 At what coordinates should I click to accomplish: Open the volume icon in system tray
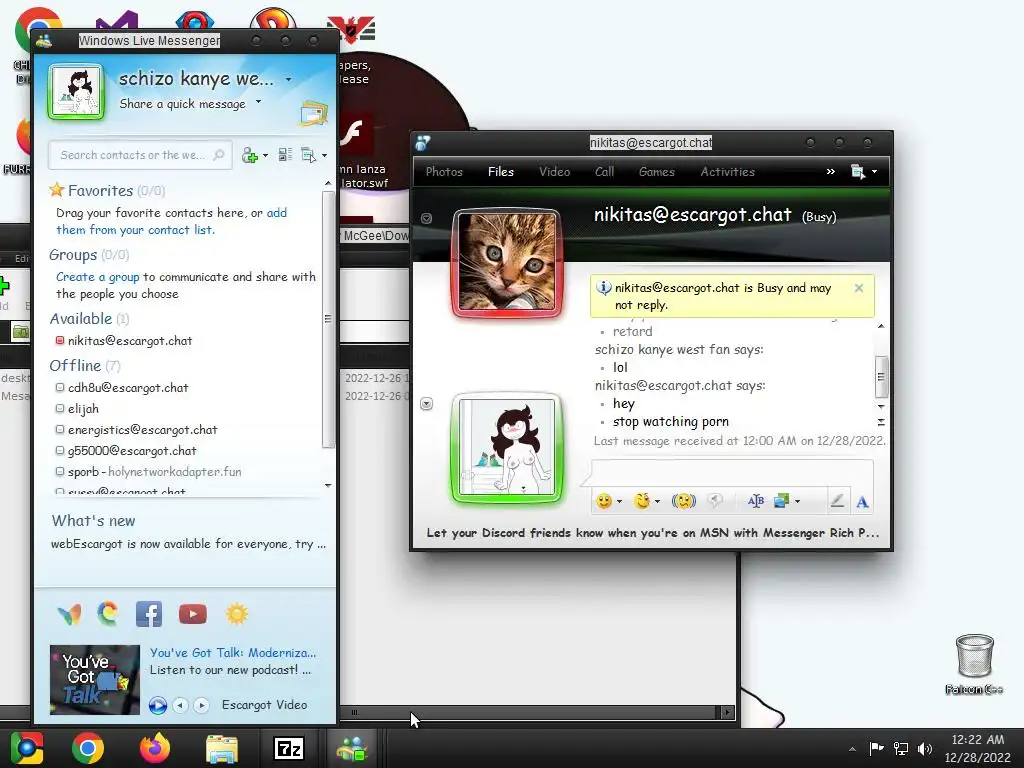pyautogui.click(x=925, y=749)
